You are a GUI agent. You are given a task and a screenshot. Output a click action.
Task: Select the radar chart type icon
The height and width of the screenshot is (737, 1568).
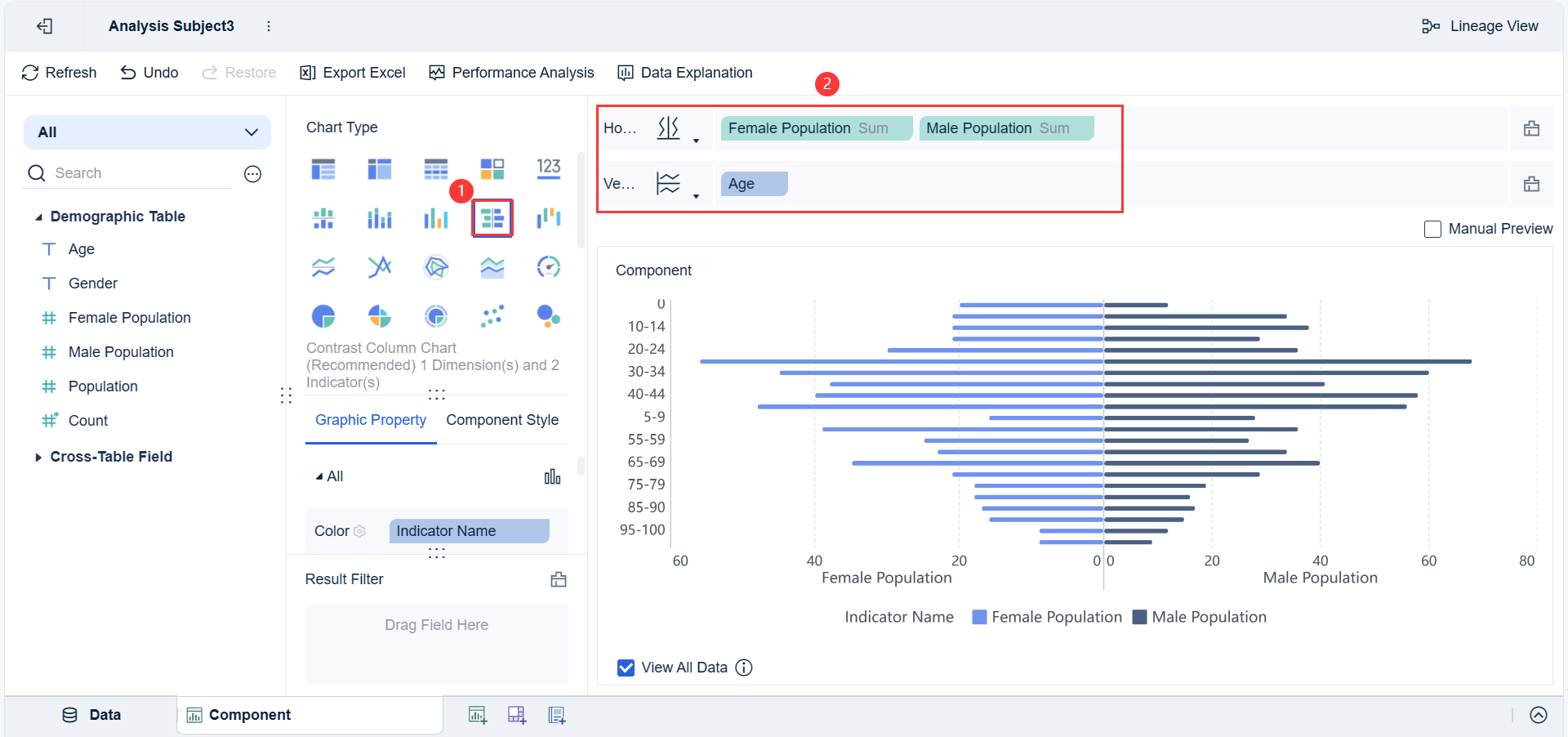coord(436,267)
